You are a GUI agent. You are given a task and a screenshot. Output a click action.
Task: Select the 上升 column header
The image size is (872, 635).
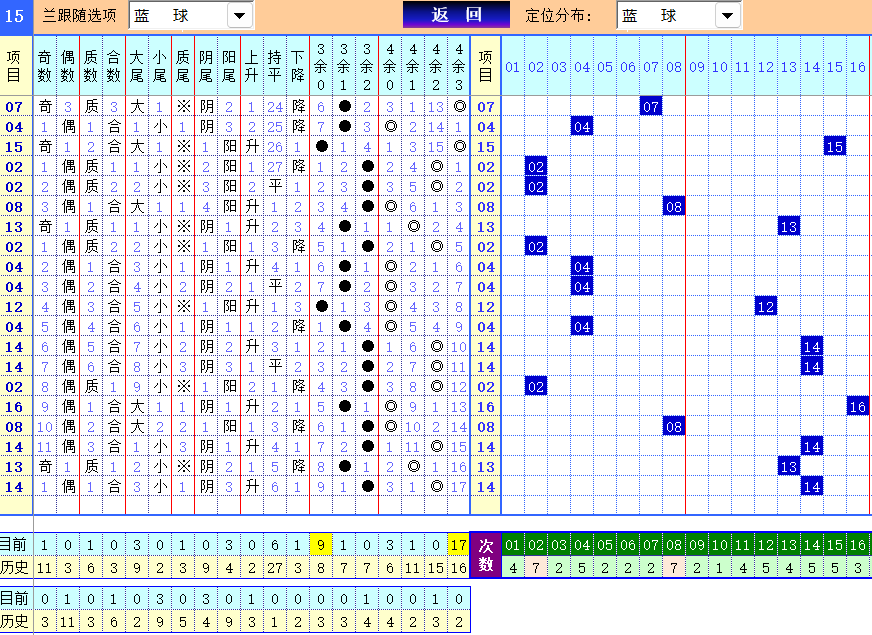[251, 66]
